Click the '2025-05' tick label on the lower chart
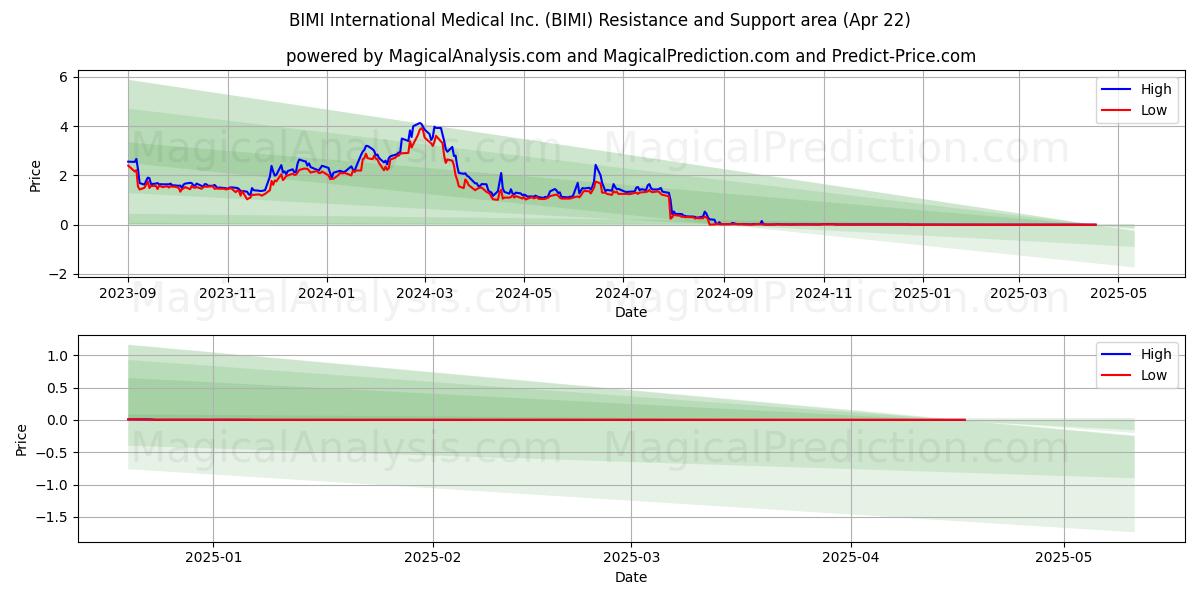 1064,559
